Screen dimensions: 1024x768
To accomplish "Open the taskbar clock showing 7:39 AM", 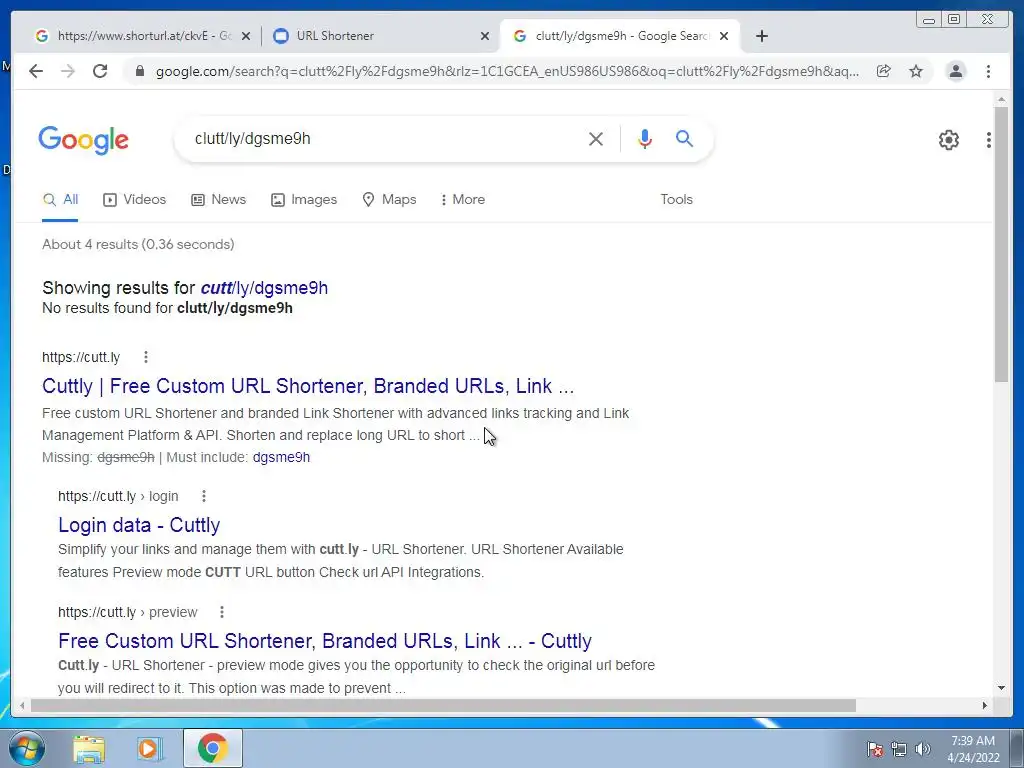I will pos(973,749).
